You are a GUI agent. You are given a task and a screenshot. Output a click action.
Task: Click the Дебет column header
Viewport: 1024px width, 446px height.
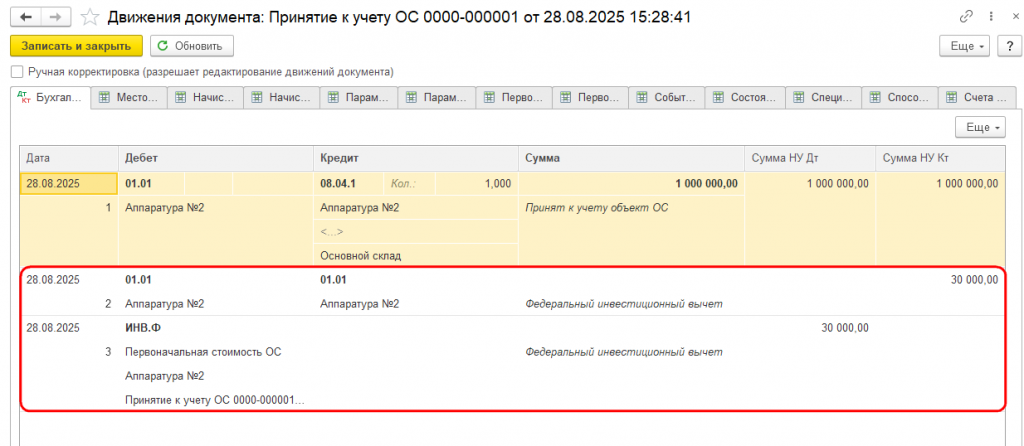[216, 158]
